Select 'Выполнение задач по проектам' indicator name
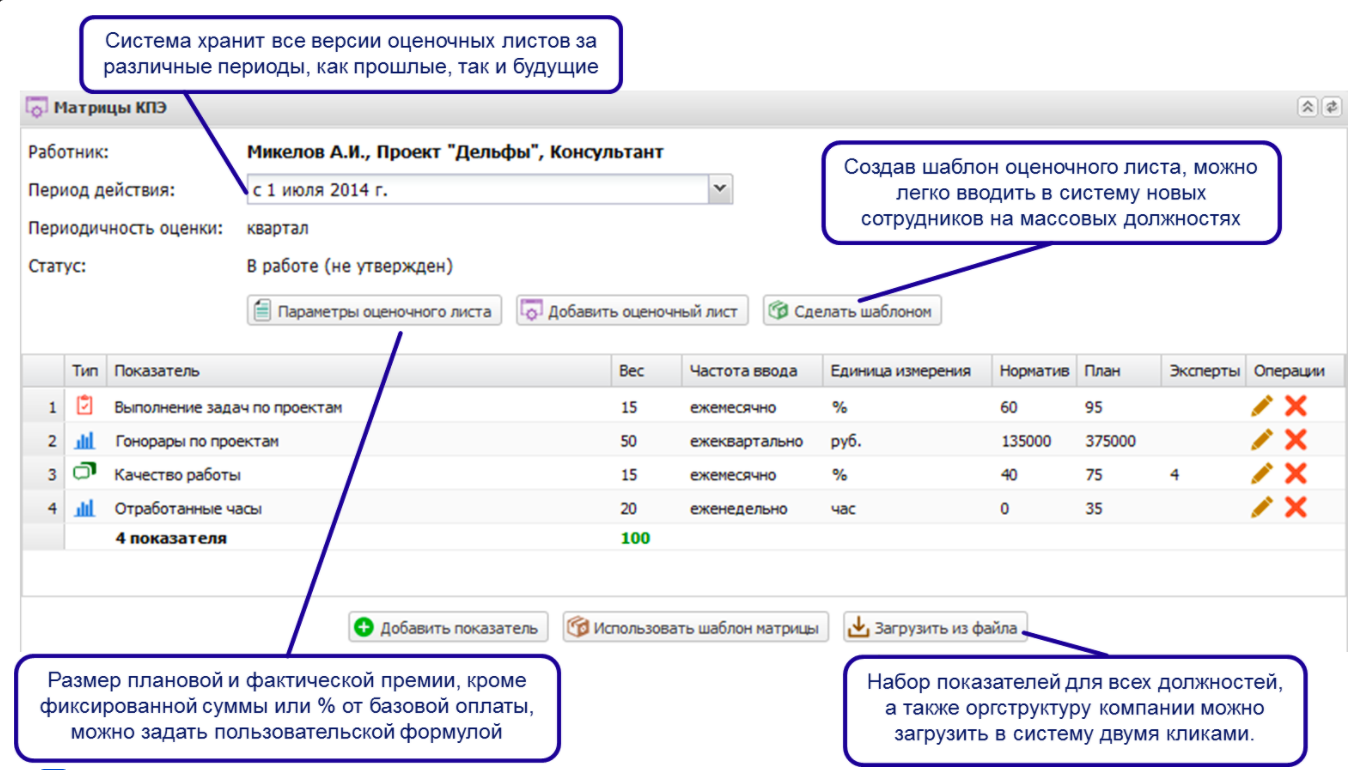Viewport: 1352px width, 770px height. pyautogui.click(x=228, y=407)
